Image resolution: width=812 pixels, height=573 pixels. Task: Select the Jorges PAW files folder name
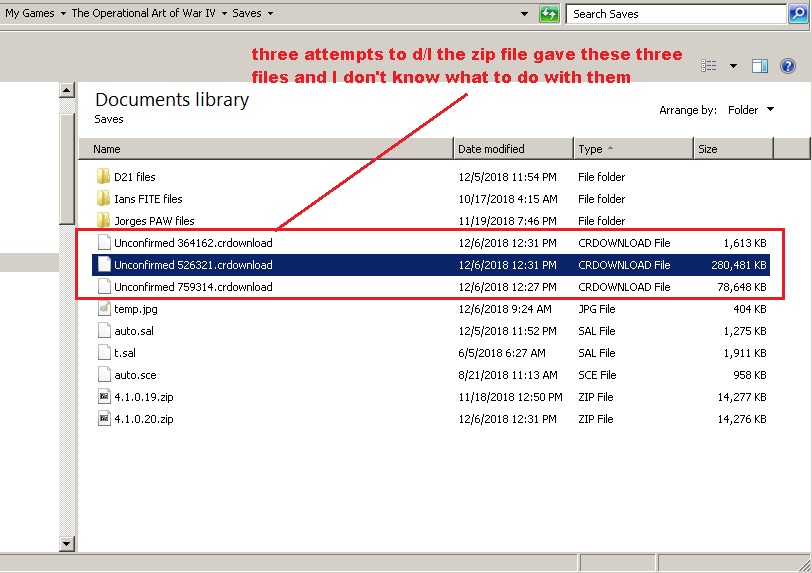tap(154, 221)
